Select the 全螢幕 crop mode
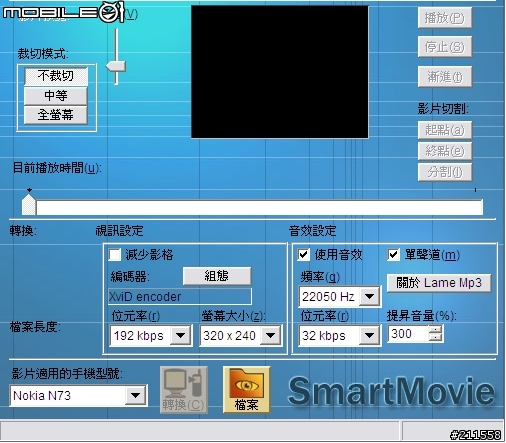Image resolution: width=506 pixels, height=443 pixels. pos(56,115)
